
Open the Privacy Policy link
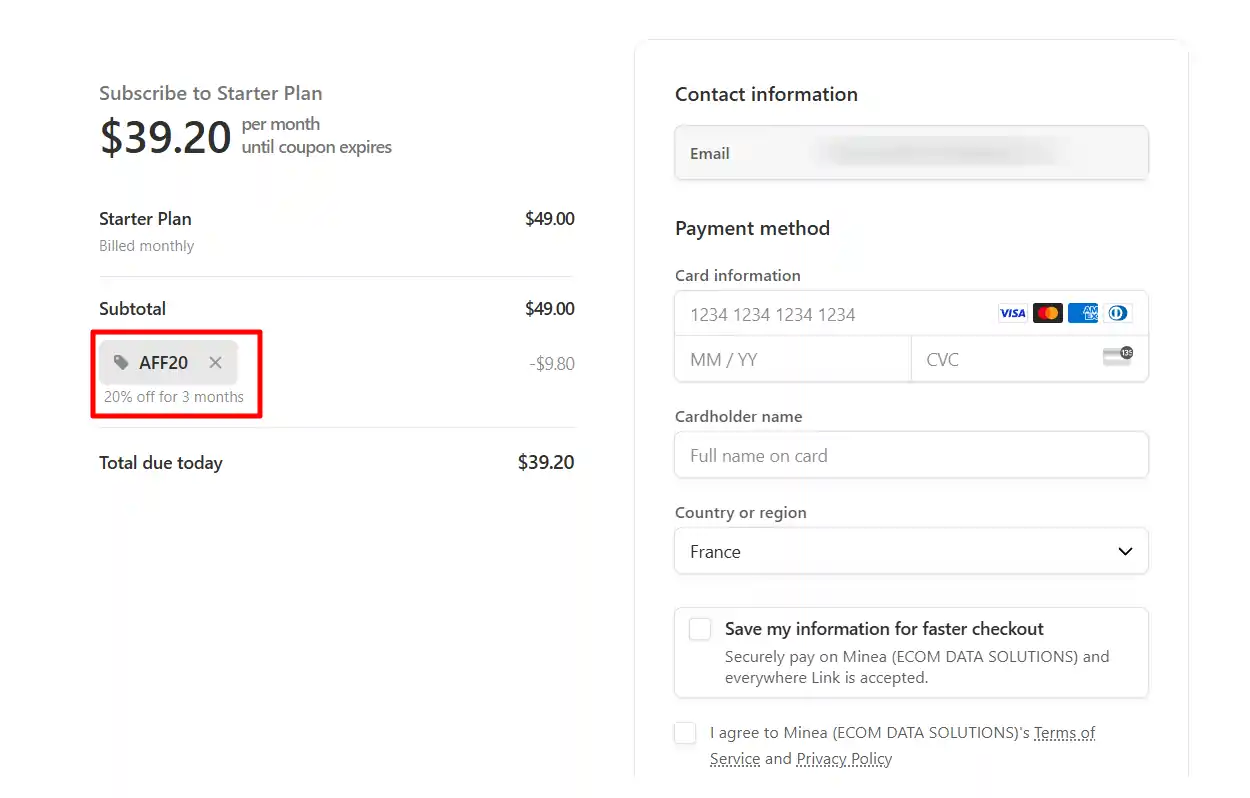(x=843, y=758)
